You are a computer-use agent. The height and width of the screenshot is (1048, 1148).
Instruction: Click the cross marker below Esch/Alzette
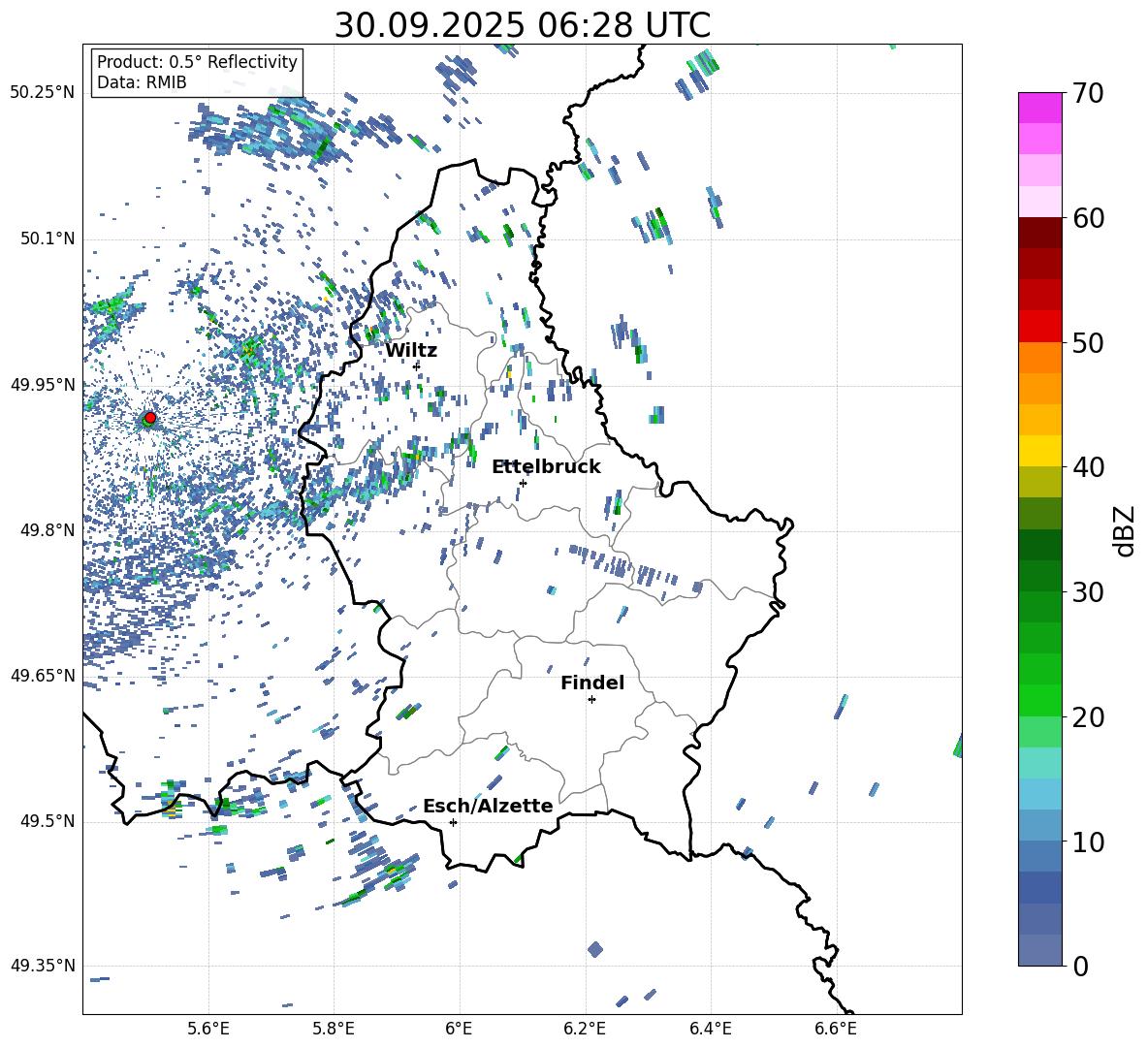pyautogui.click(x=453, y=822)
